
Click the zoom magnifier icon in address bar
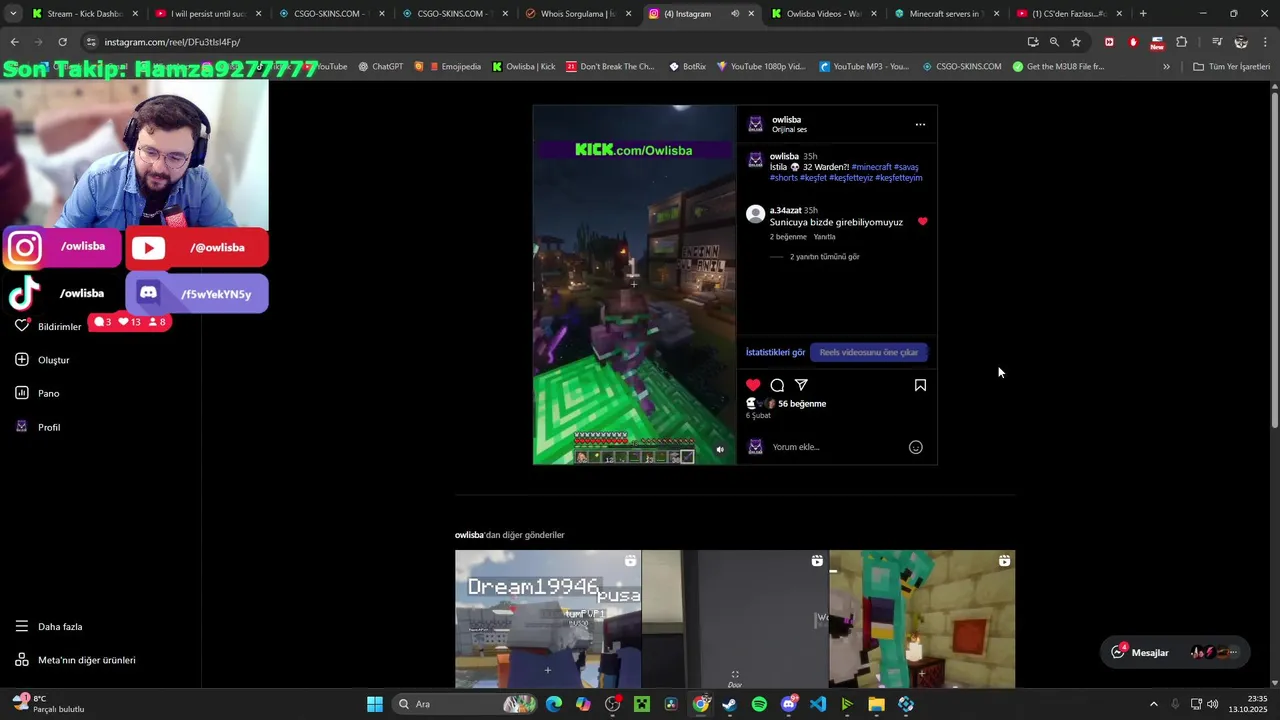(x=1054, y=42)
